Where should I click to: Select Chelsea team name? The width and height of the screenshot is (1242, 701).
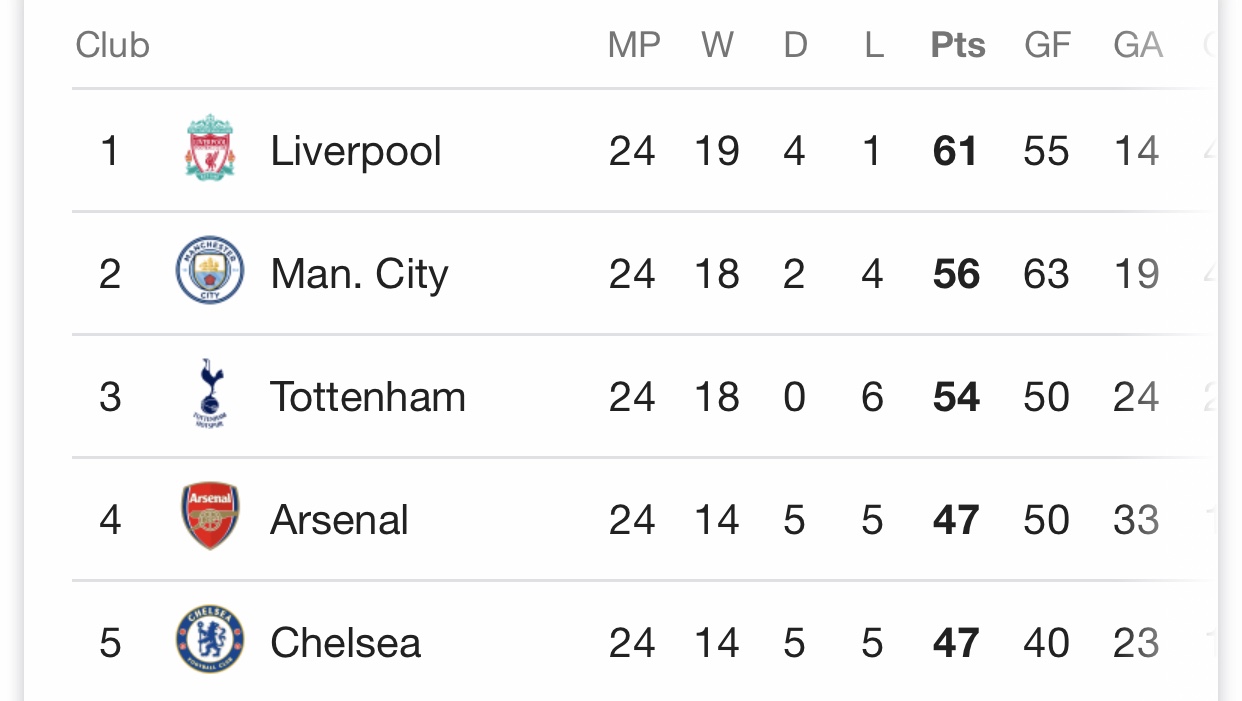pos(346,643)
